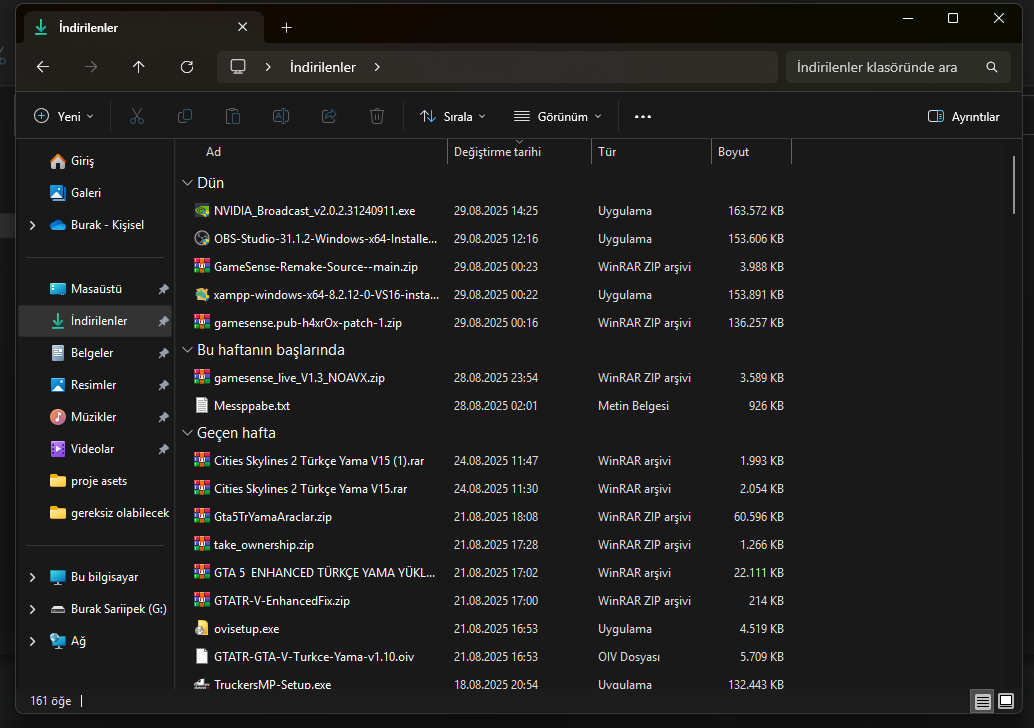Collapse the Dün file group
This screenshot has height=728, width=1034.
click(x=186, y=183)
